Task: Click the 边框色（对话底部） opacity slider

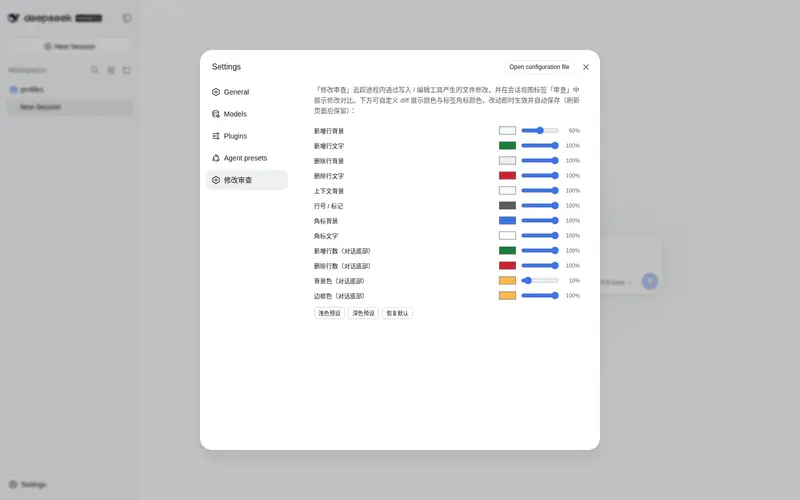Action: coord(540,295)
